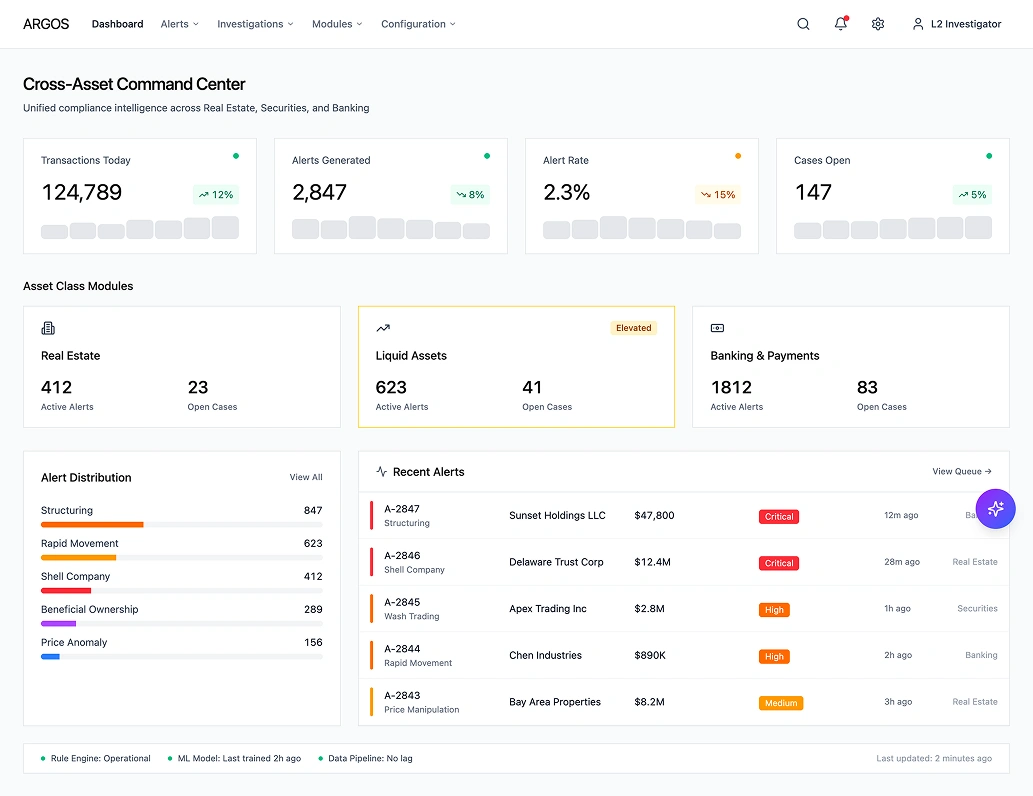The width and height of the screenshot is (1033, 796).
Task: Click the notifications bell icon
Action: [840, 23]
